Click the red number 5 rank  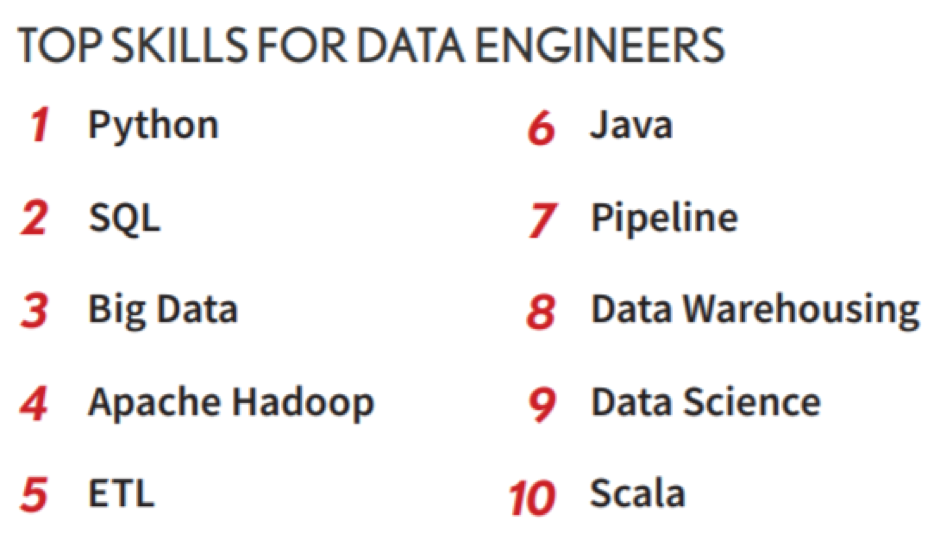point(34,495)
